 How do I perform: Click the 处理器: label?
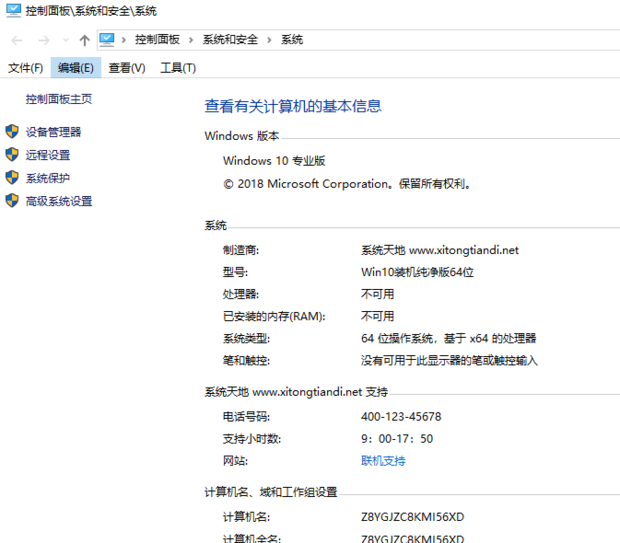point(241,294)
